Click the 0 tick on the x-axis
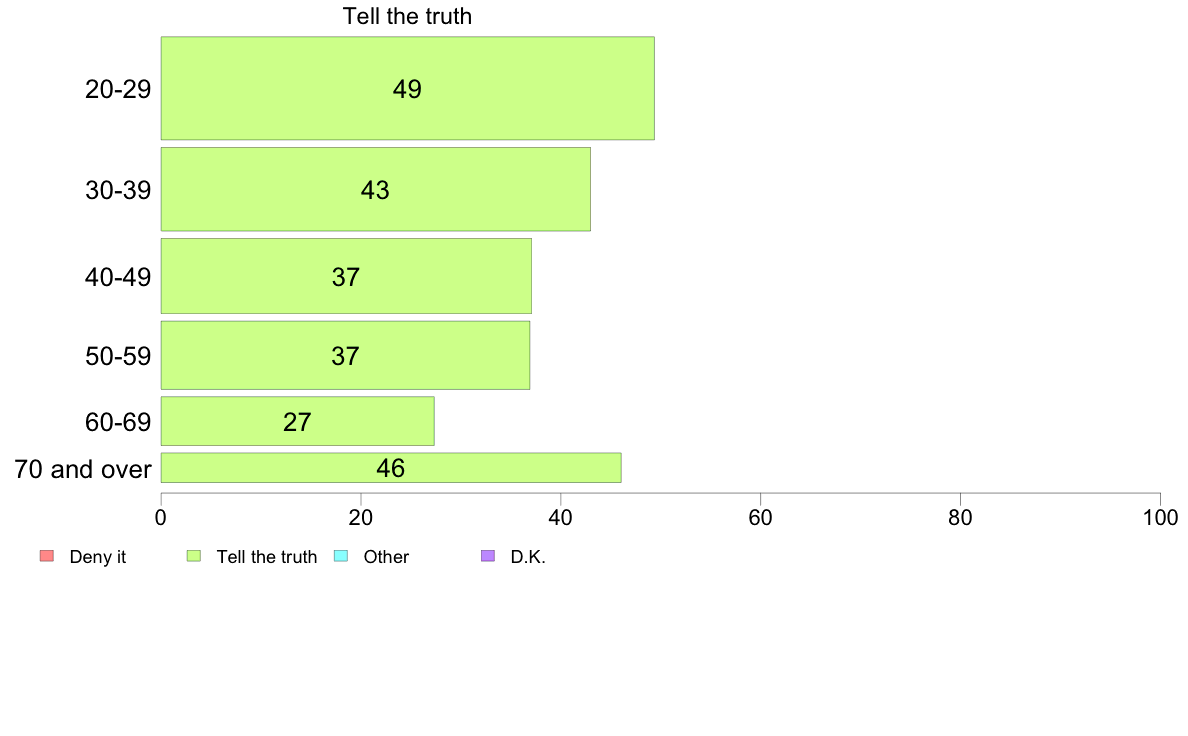 click(x=161, y=518)
